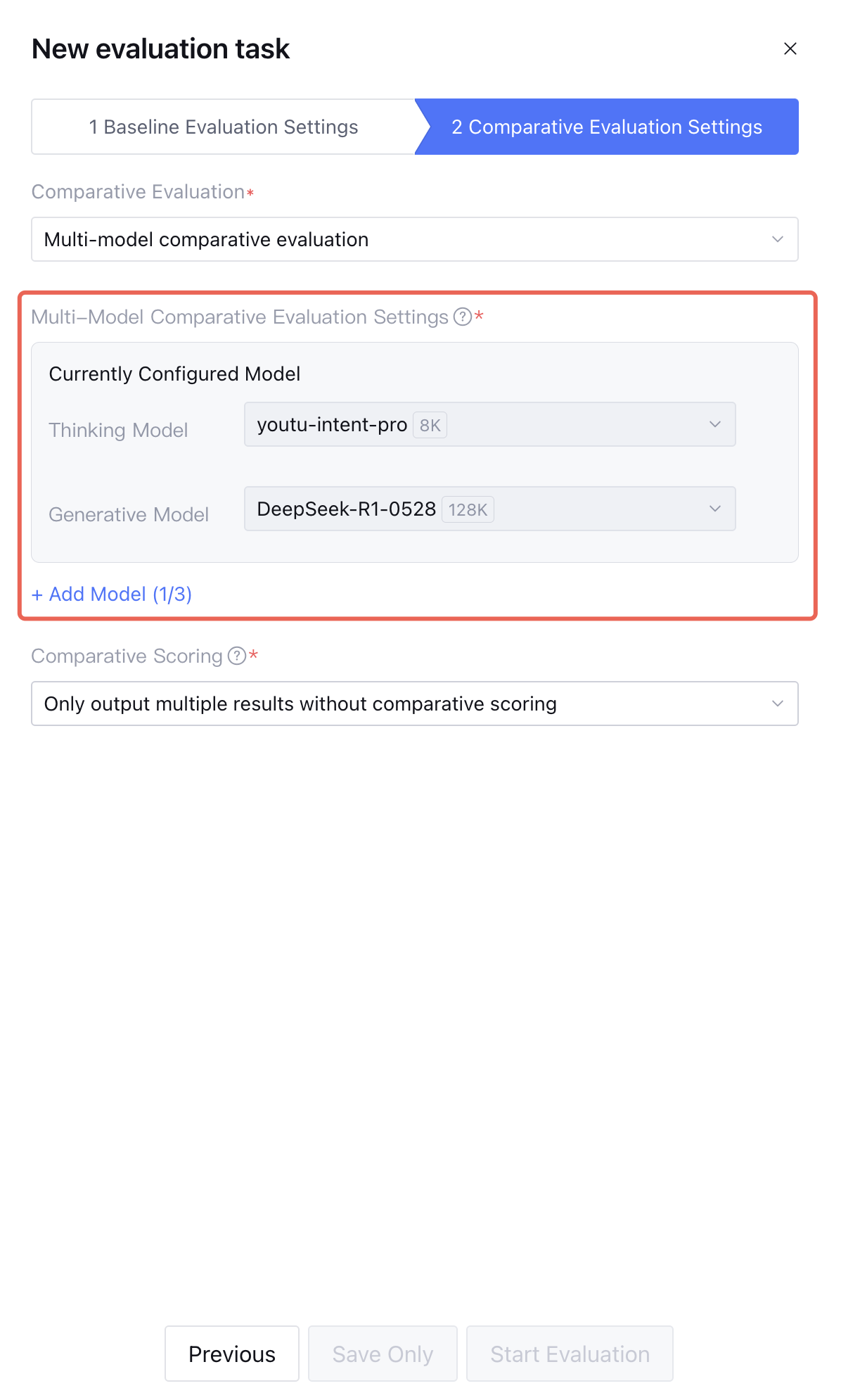
Task: Open the 'Only output multiple results' scoring dropdown
Action: [x=414, y=704]
